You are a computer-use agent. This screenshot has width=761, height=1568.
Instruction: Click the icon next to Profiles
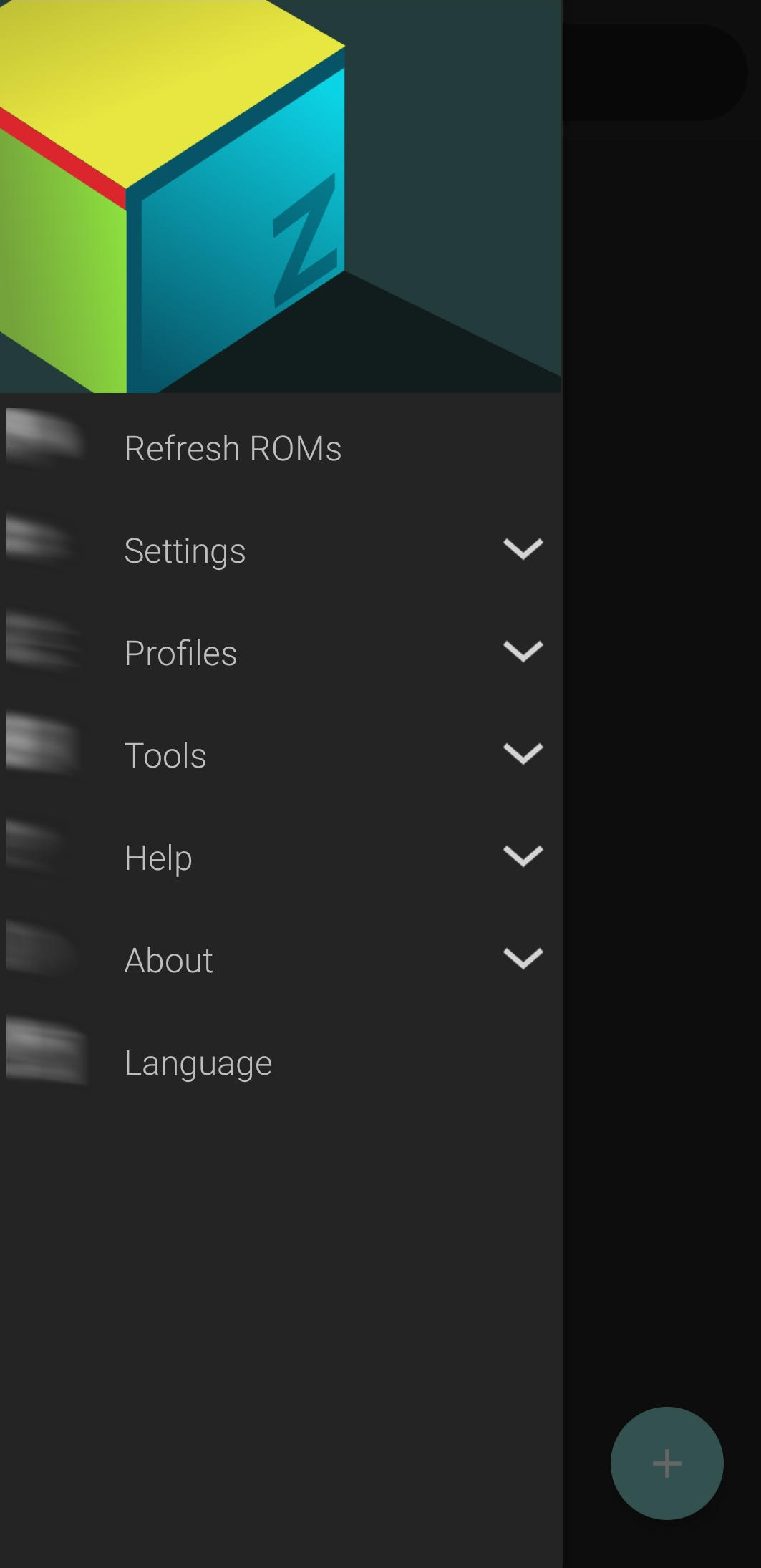[43, 641]
